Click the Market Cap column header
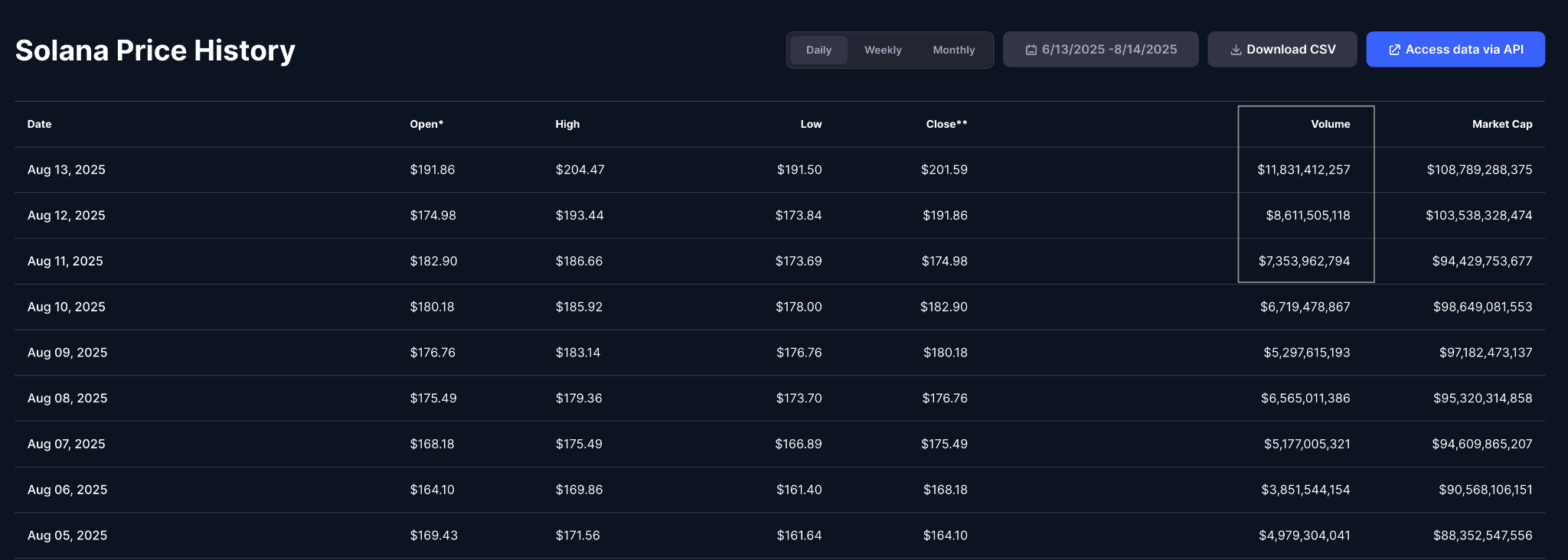The width and height of the screenshot is (1568, 560). [1502, 124]
